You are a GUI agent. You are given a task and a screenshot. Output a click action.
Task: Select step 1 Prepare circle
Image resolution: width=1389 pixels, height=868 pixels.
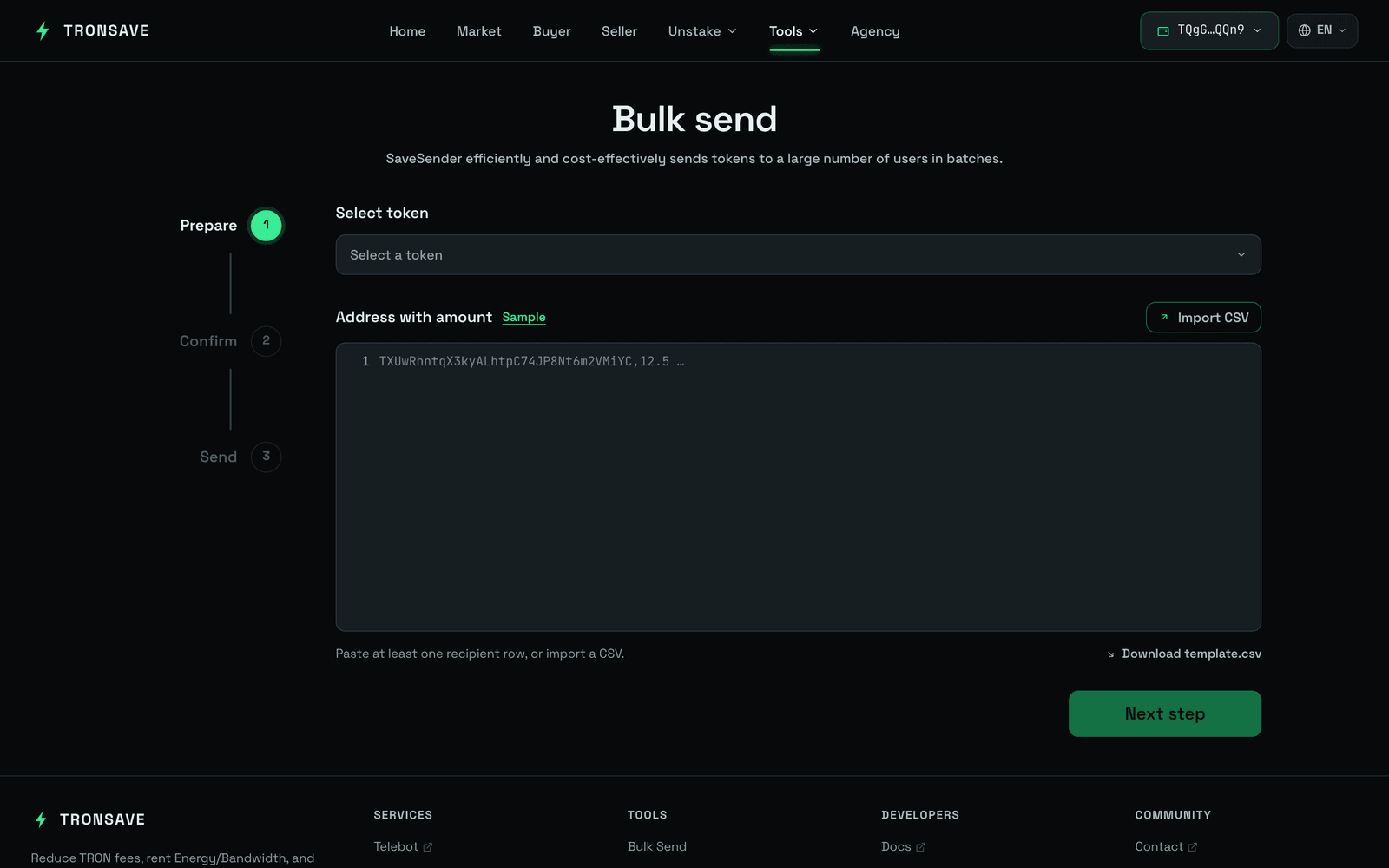266,226
